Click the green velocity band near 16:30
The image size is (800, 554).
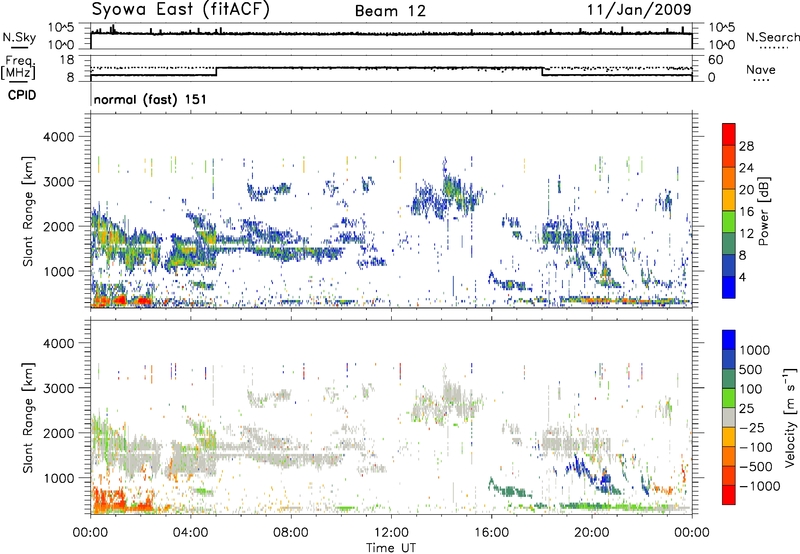pyautogui.click(x=510, y=491)
